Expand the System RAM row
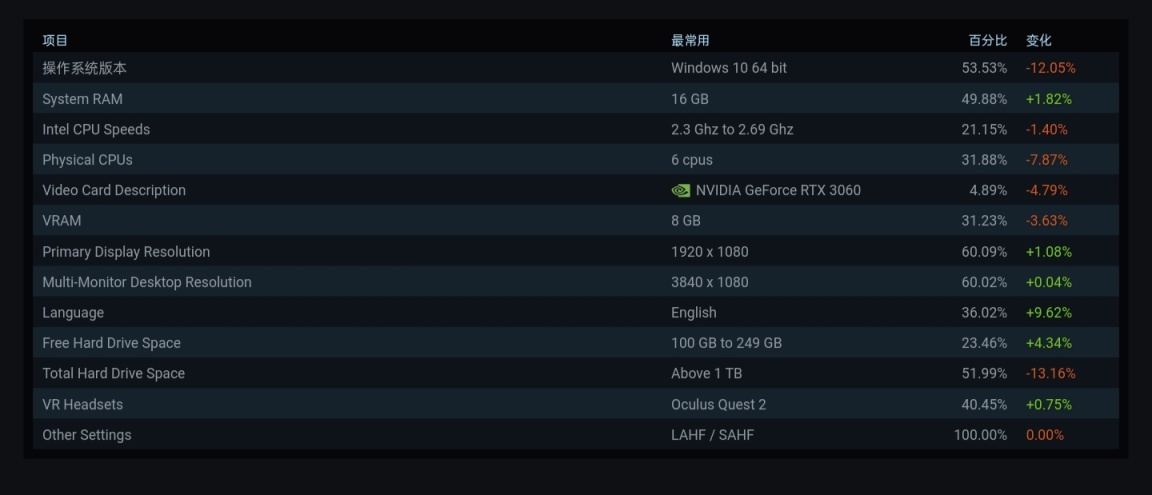Viewport: 1152px width, 495px height. [x=576, y=98]
